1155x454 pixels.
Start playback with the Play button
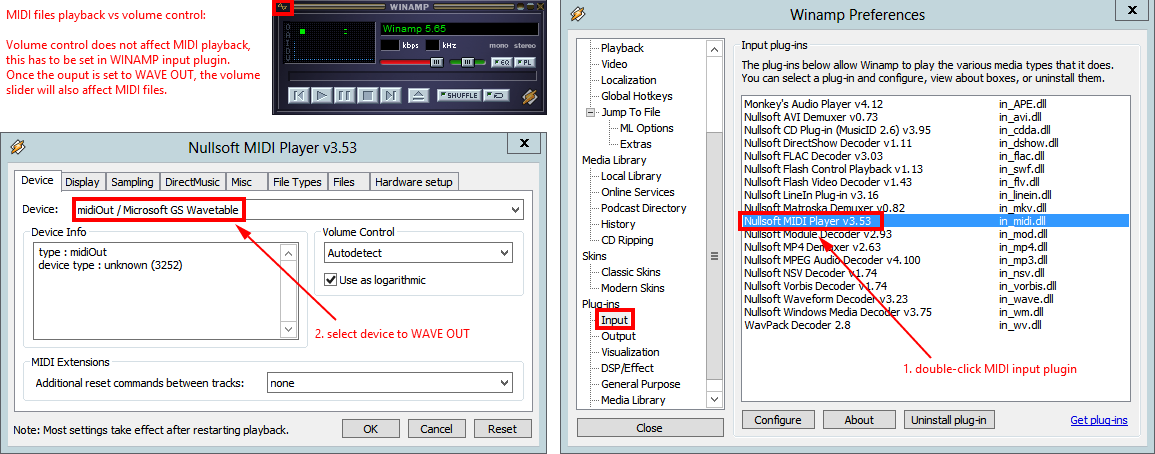coord(321,95)
